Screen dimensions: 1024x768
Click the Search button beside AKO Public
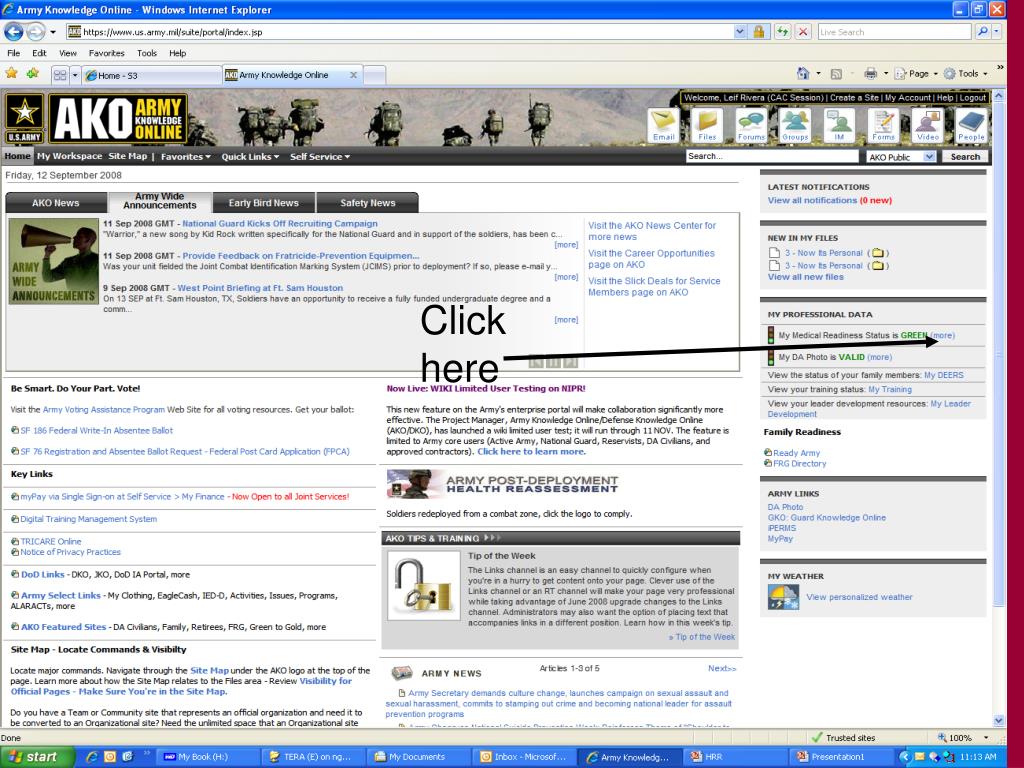click(965, 157)
